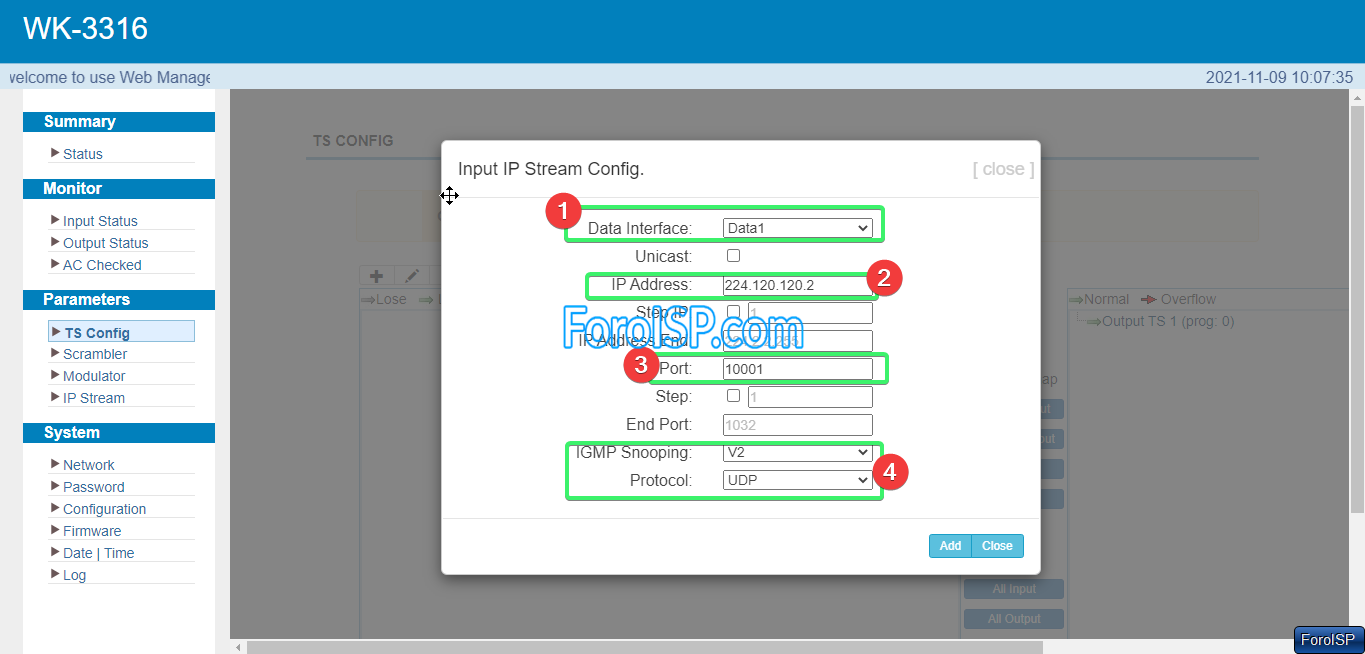
Task: Toggle the port Step checkbox
Action: point(733,396)
